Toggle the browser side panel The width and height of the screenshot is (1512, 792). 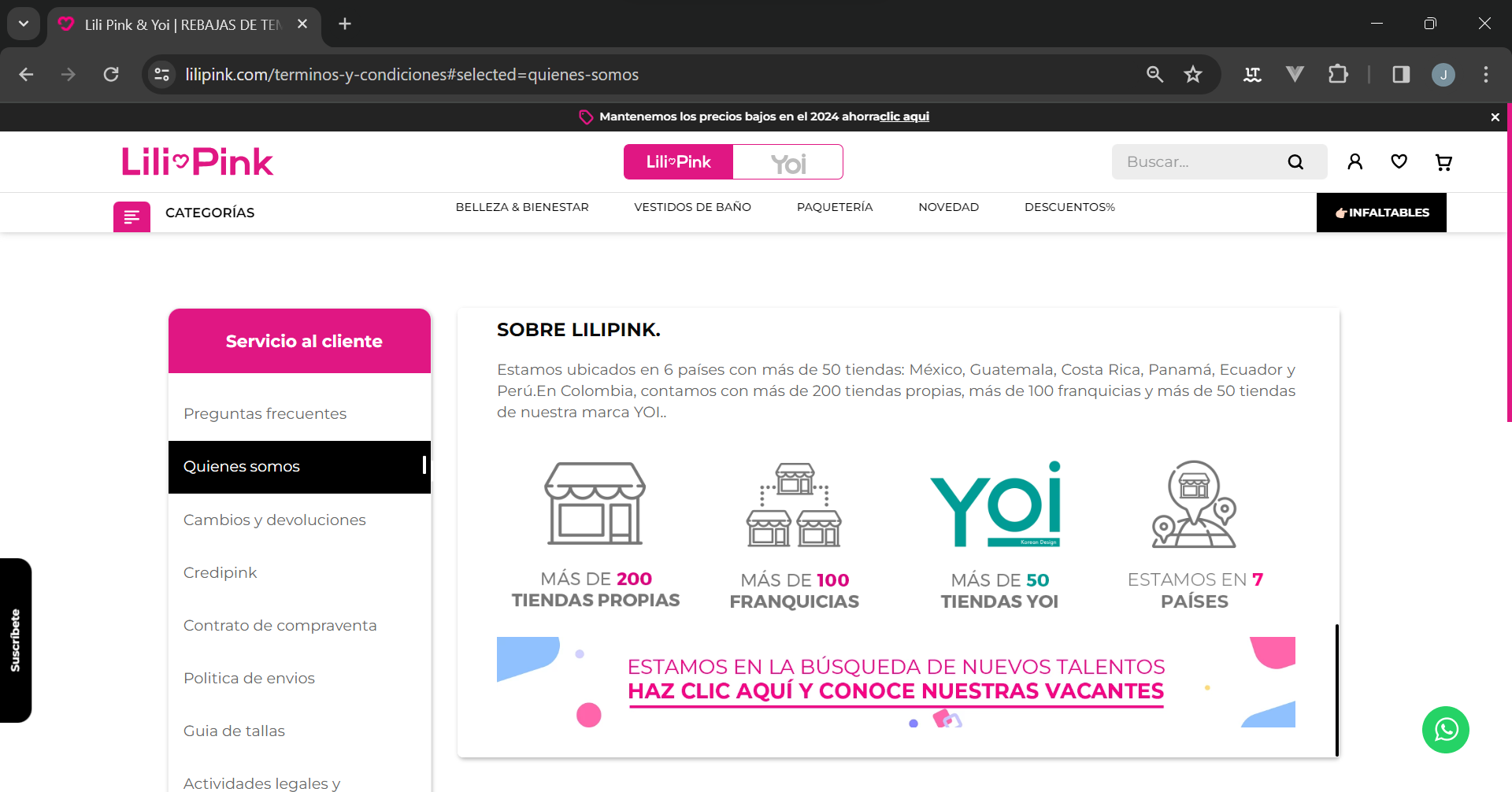click(1401, 74)
